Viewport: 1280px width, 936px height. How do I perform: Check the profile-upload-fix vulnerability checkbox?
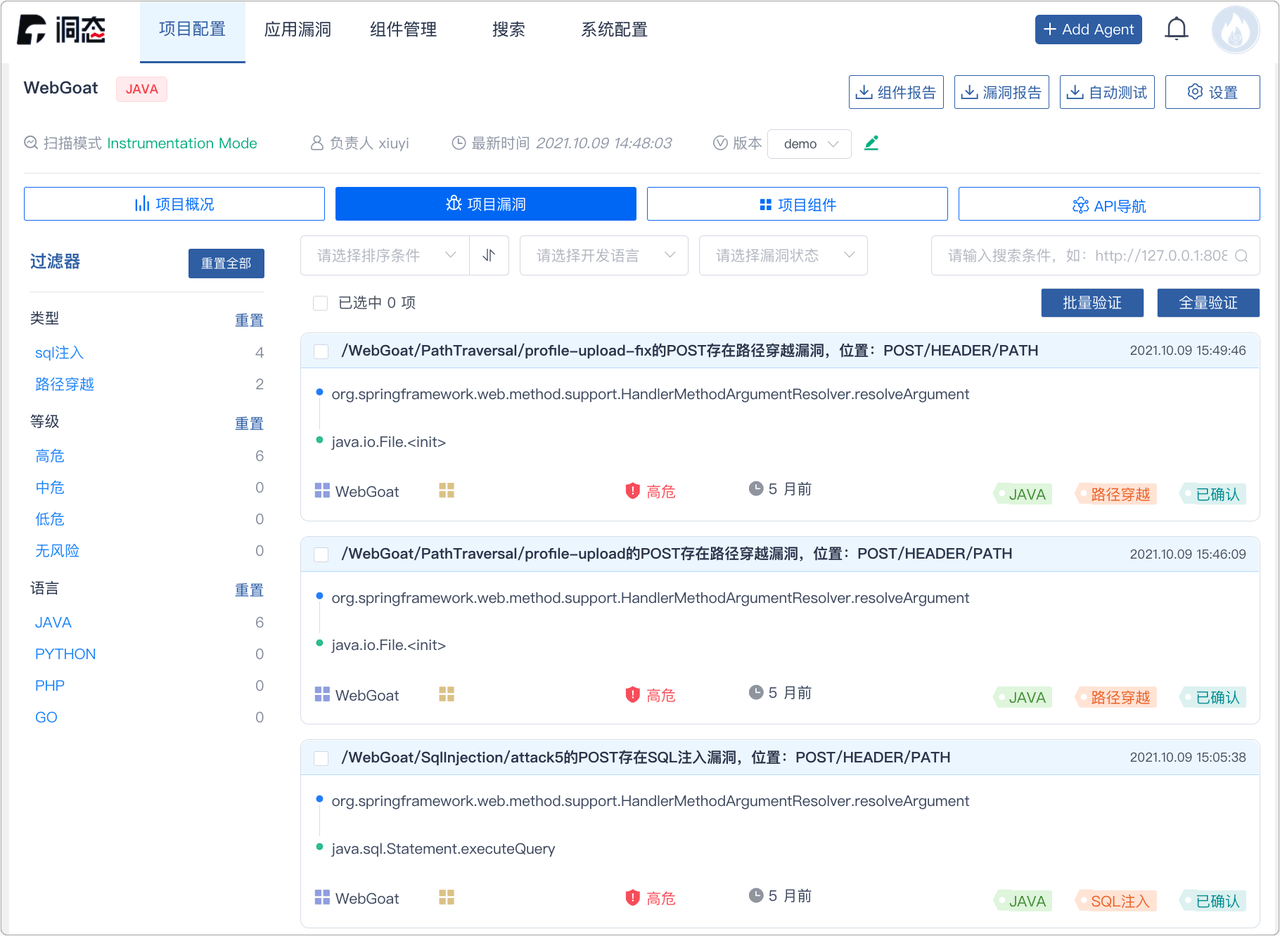pyautogui.click(x=321, y=351)
